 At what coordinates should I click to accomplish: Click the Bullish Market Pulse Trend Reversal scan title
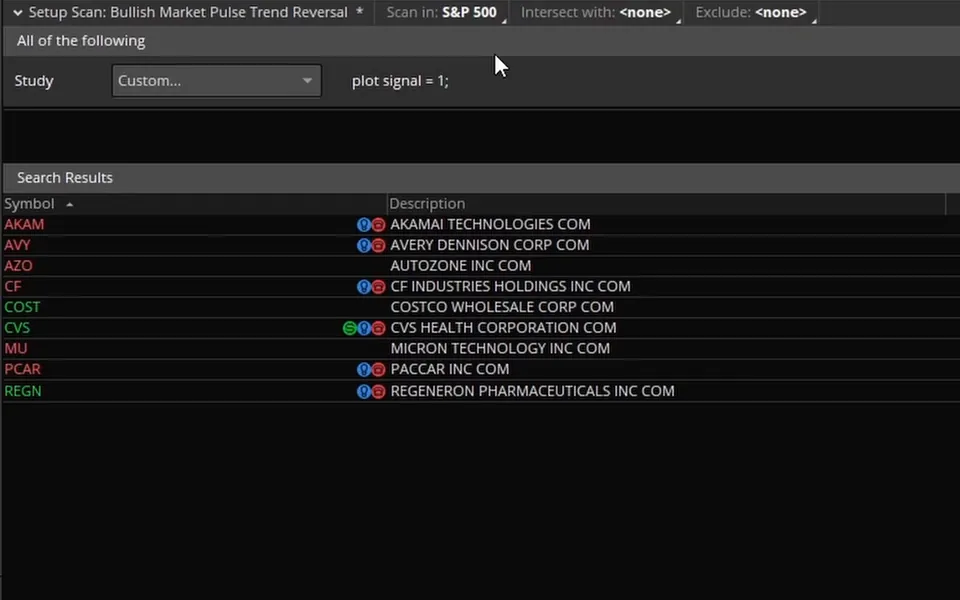229,12
